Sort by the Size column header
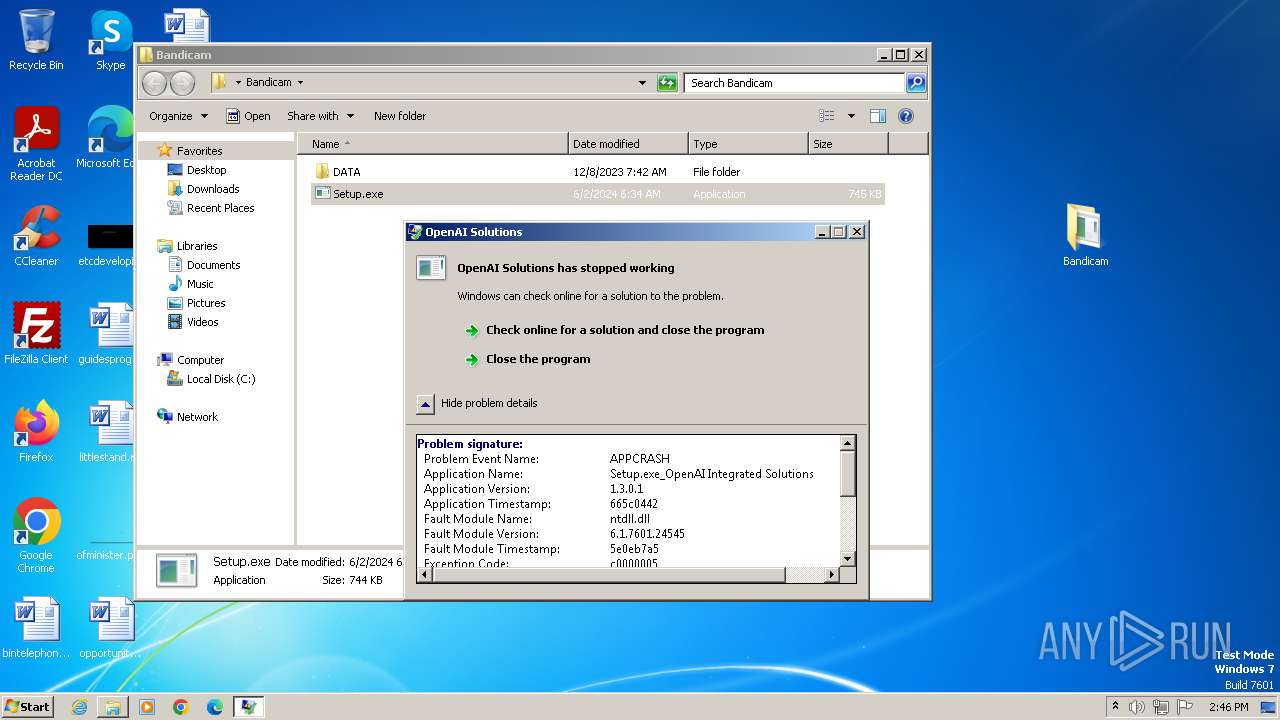Screen dimensions: 1280x720 tap(848, 144)
